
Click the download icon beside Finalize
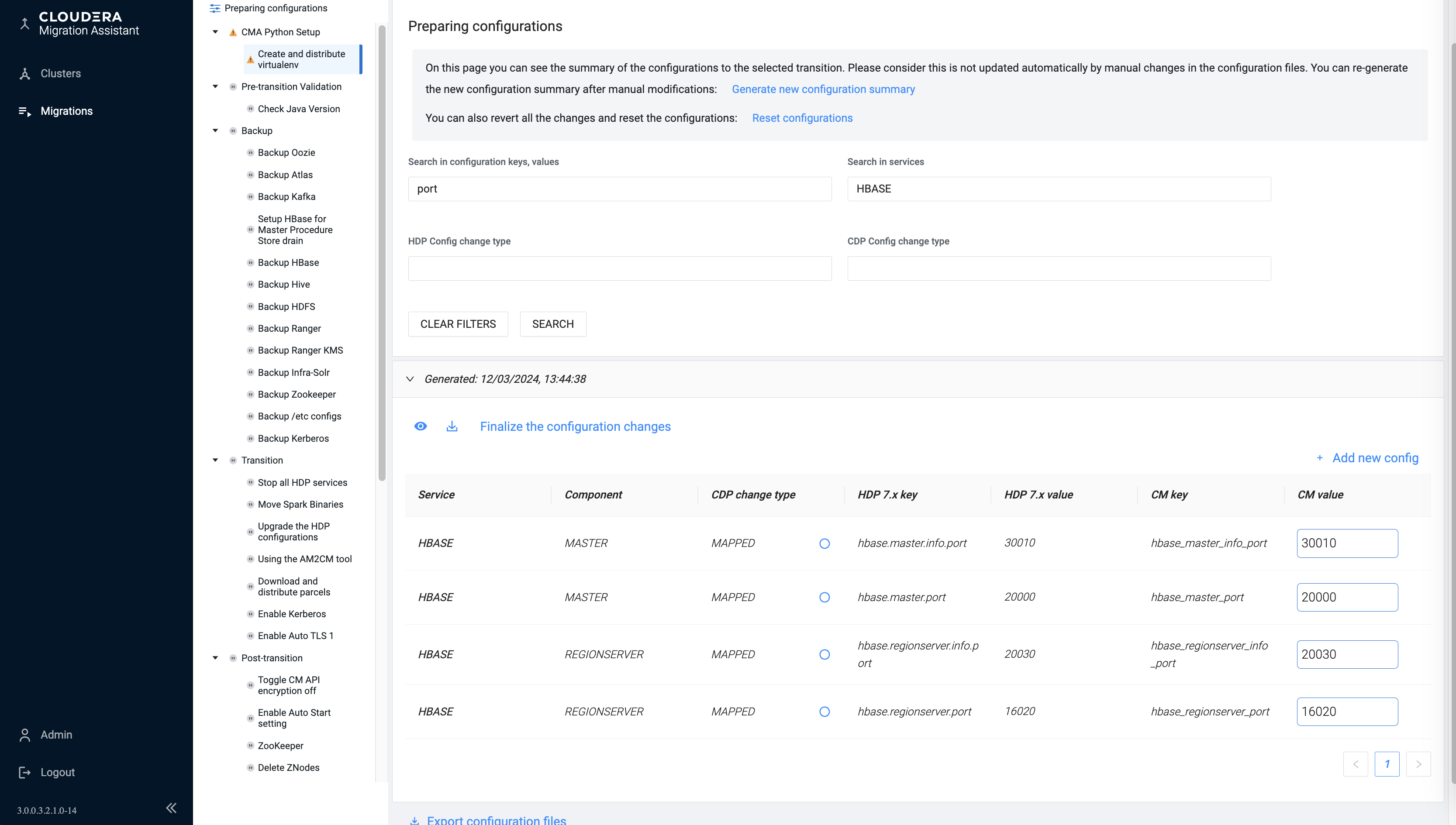tap(452, 426)
